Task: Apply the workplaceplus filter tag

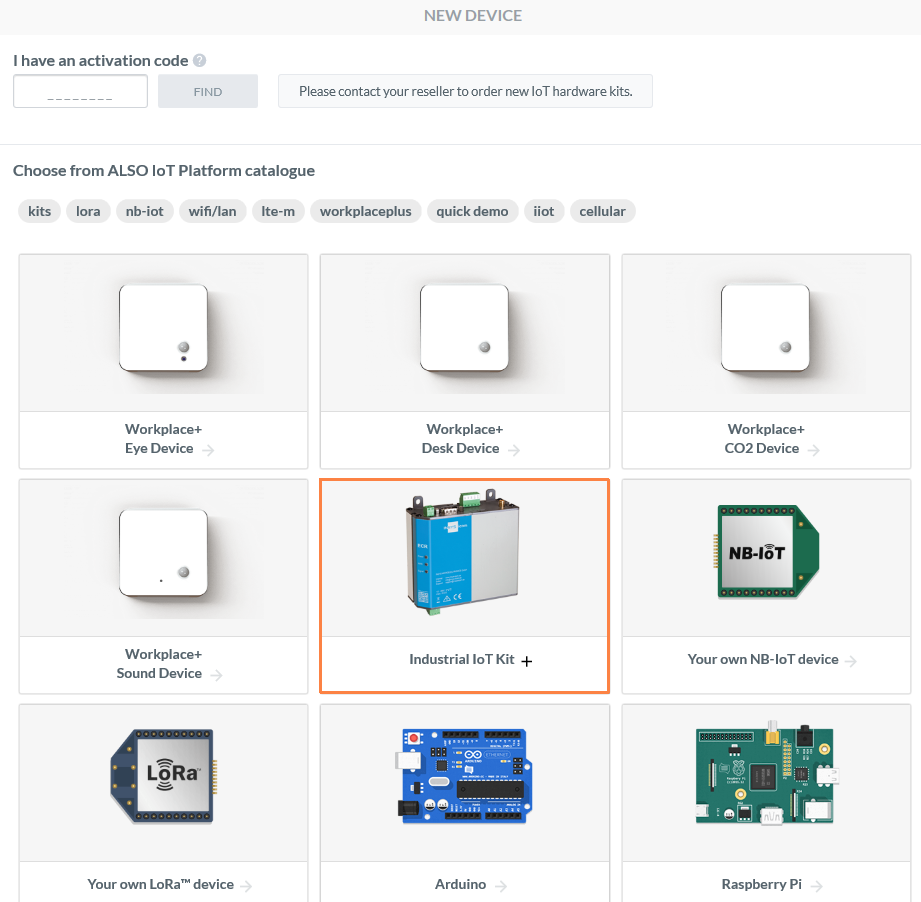Action: (x=366, y=211)
